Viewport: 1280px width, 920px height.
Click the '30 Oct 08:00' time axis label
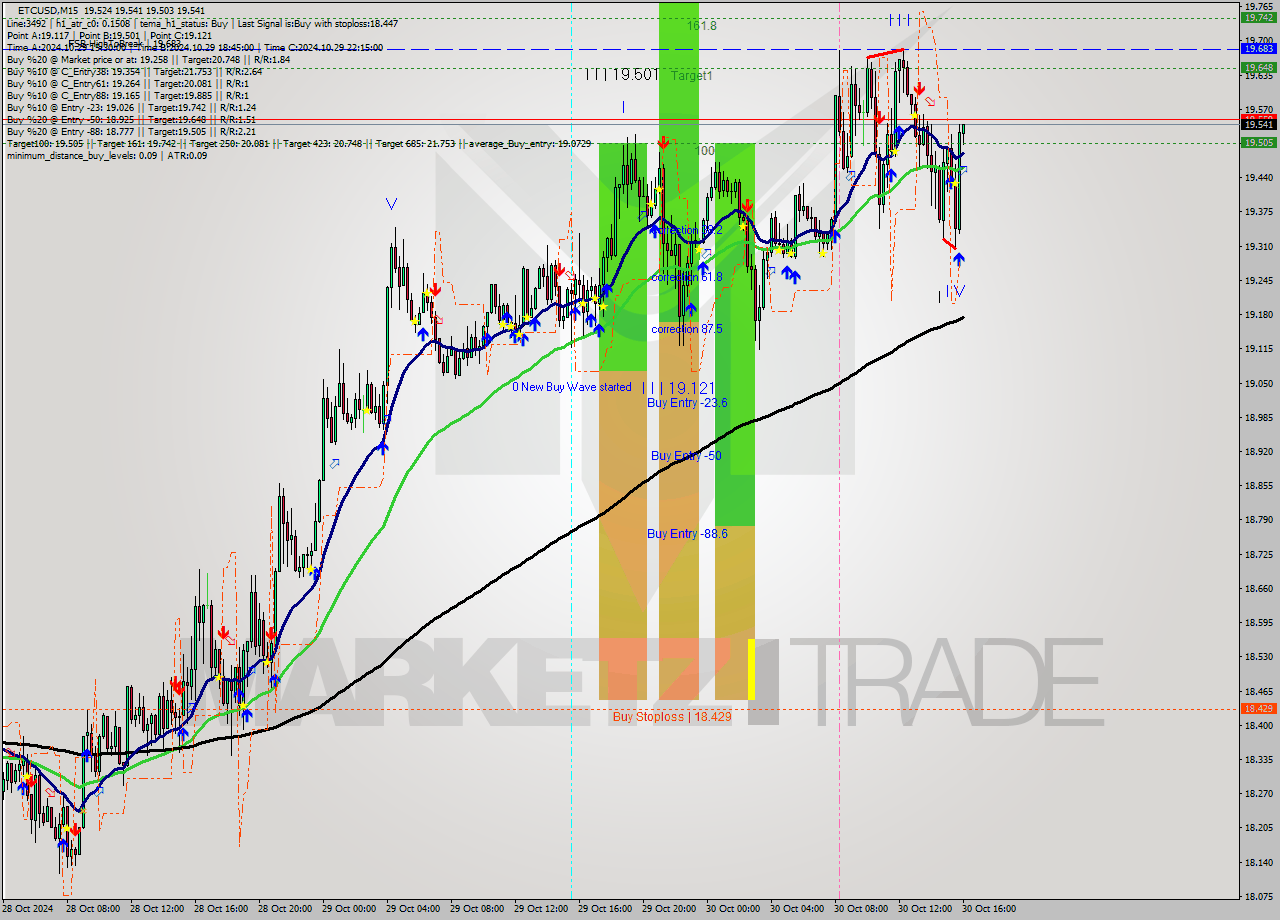(x=863, y=909)
